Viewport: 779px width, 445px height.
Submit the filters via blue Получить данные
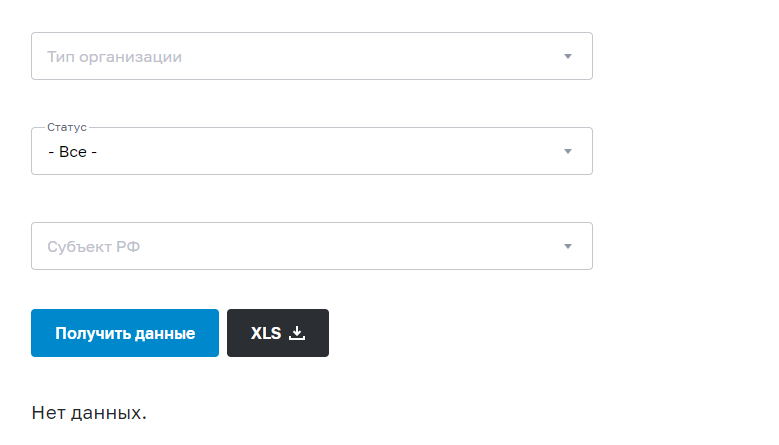click(125, 333)
